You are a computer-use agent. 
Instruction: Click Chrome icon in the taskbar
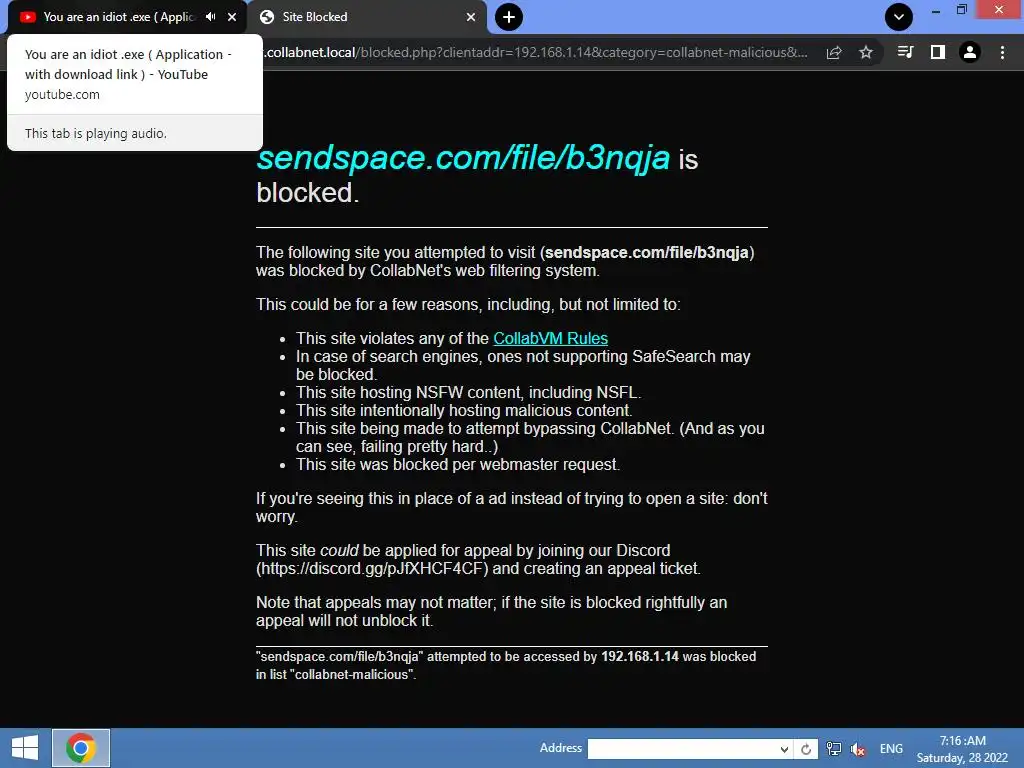tap(81, 748)
